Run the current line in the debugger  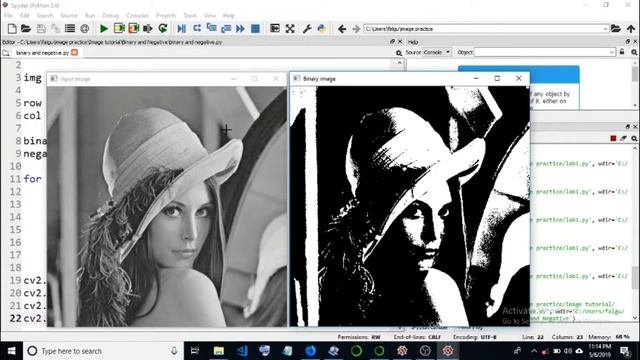pos(197,29)
